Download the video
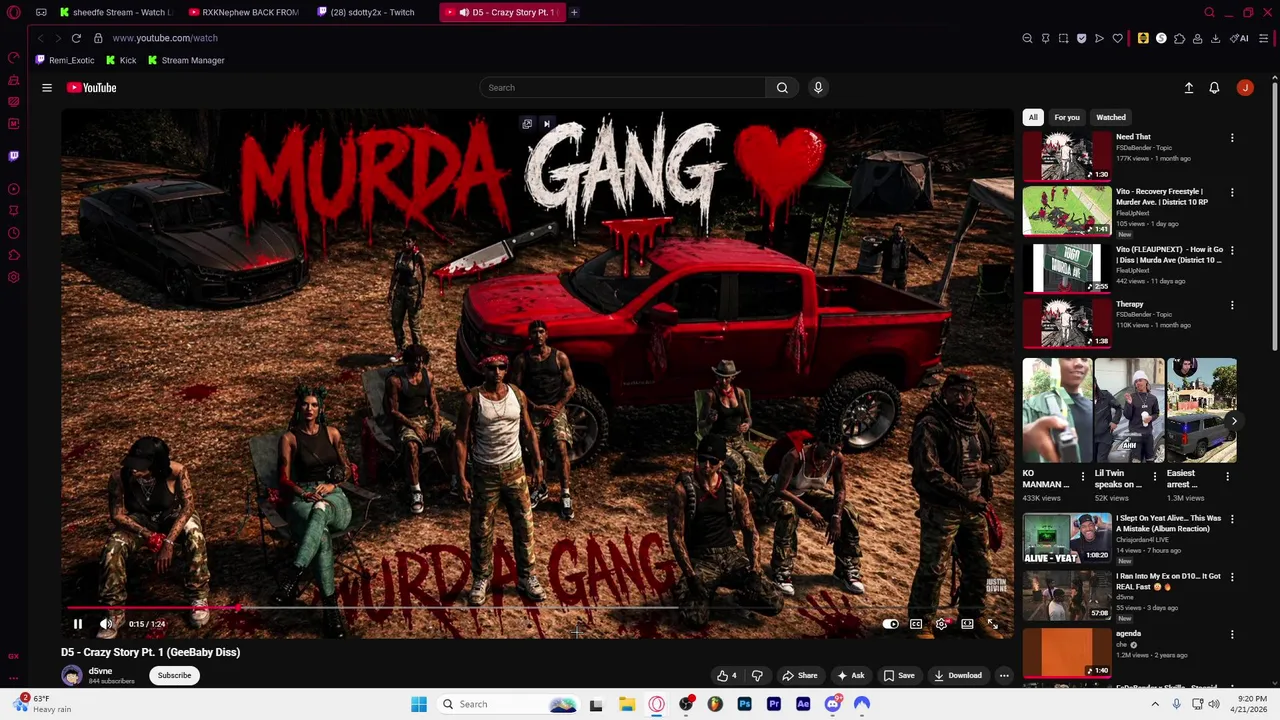 958,675
